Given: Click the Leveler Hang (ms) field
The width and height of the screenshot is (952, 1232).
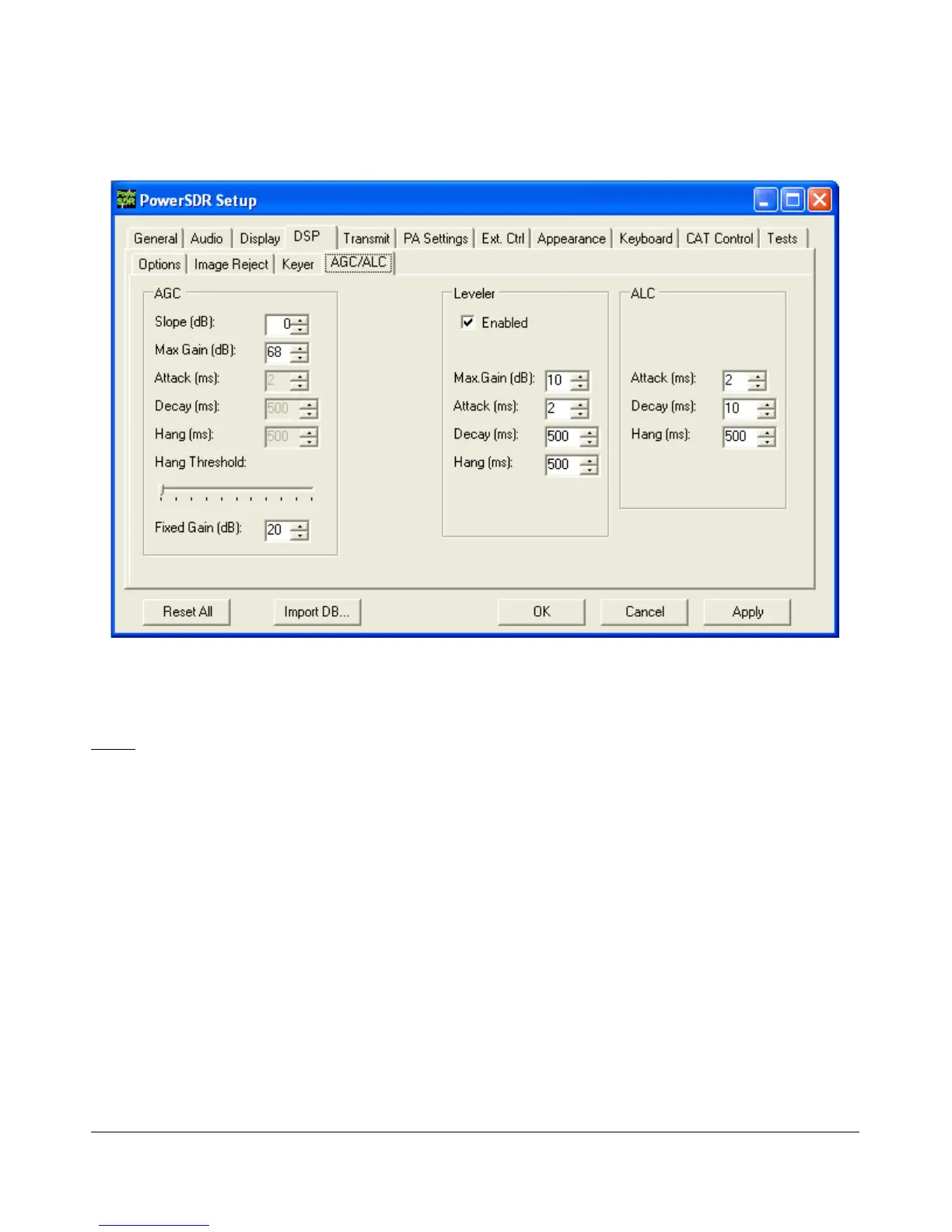Looking at the screenshot, I should (563, 464).
